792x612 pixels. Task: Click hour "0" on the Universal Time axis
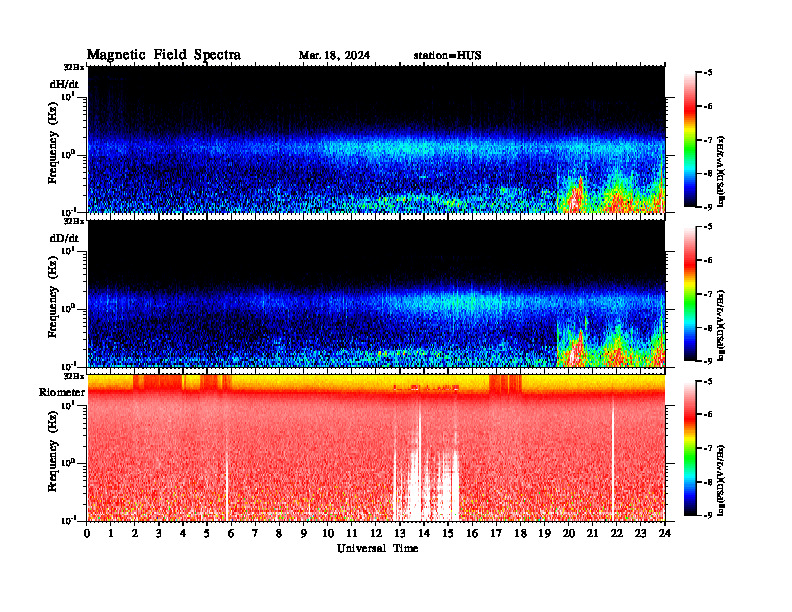click(87, 534)
